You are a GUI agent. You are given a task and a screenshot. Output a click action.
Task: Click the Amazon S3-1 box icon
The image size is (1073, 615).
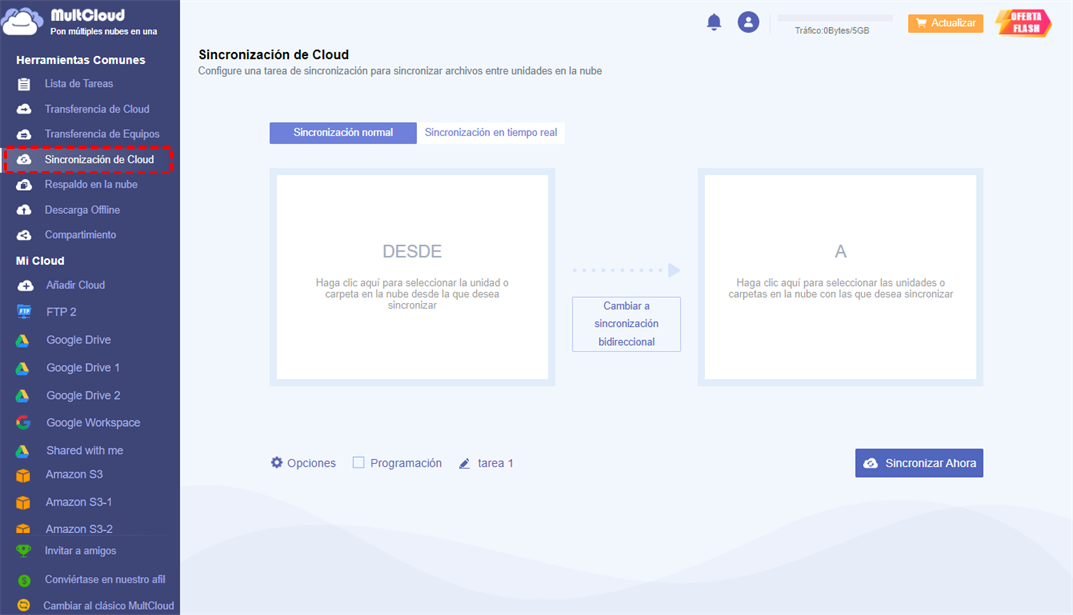23,503
